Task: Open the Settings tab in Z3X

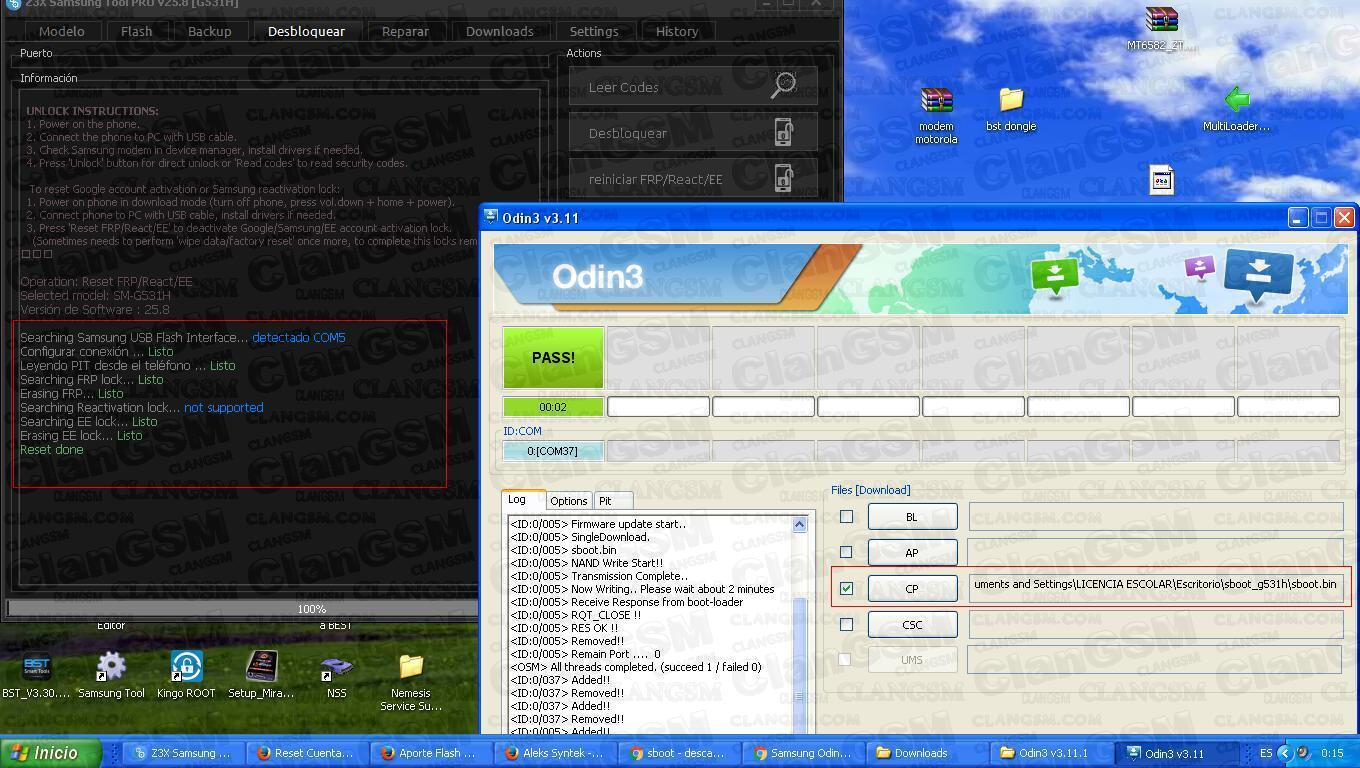Action: [594, 31]
